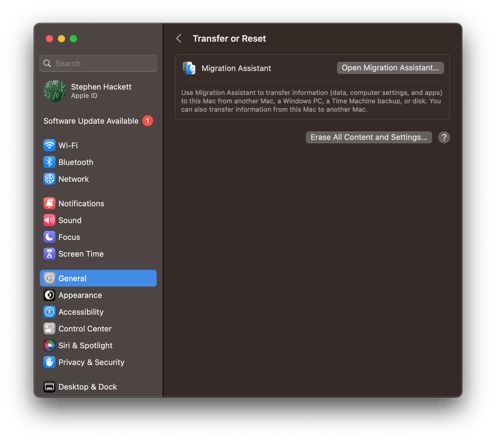The height and width of the screenshot is (442, 496).
Task: Open the Focus label
Action: coord(69,237)
